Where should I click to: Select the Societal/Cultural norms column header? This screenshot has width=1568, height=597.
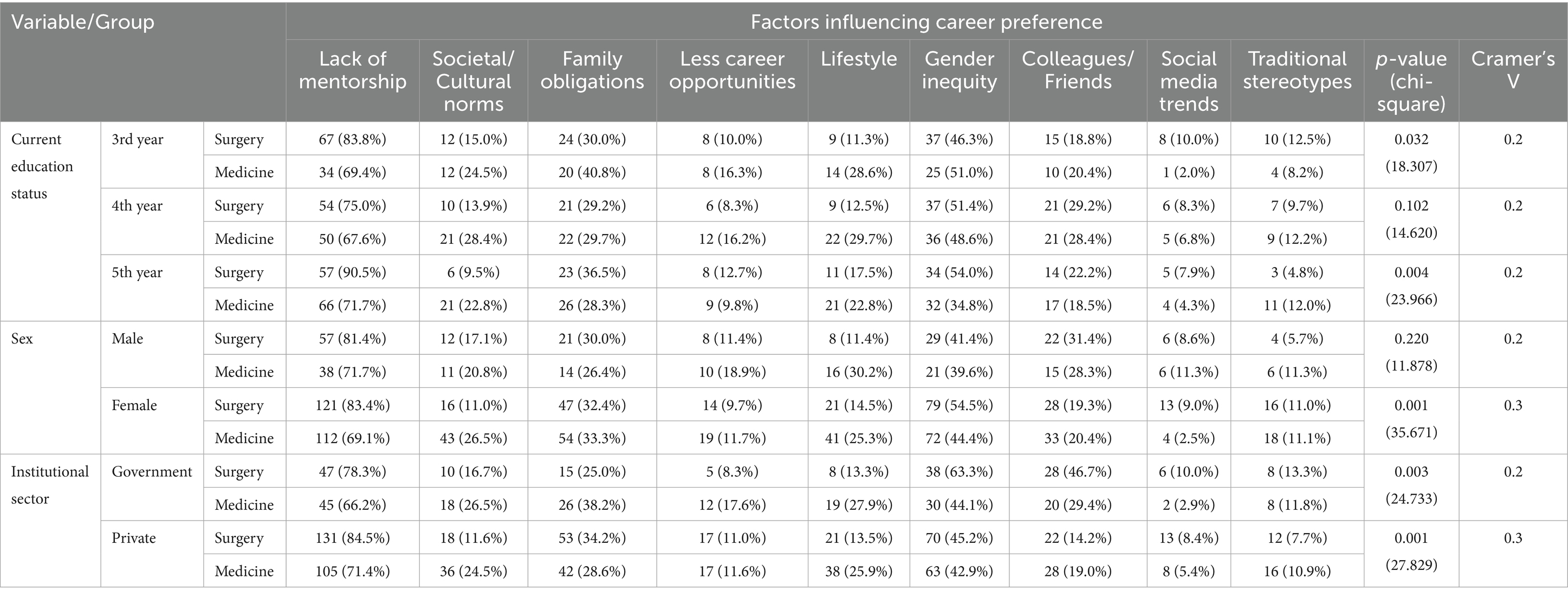coord(473,81)
